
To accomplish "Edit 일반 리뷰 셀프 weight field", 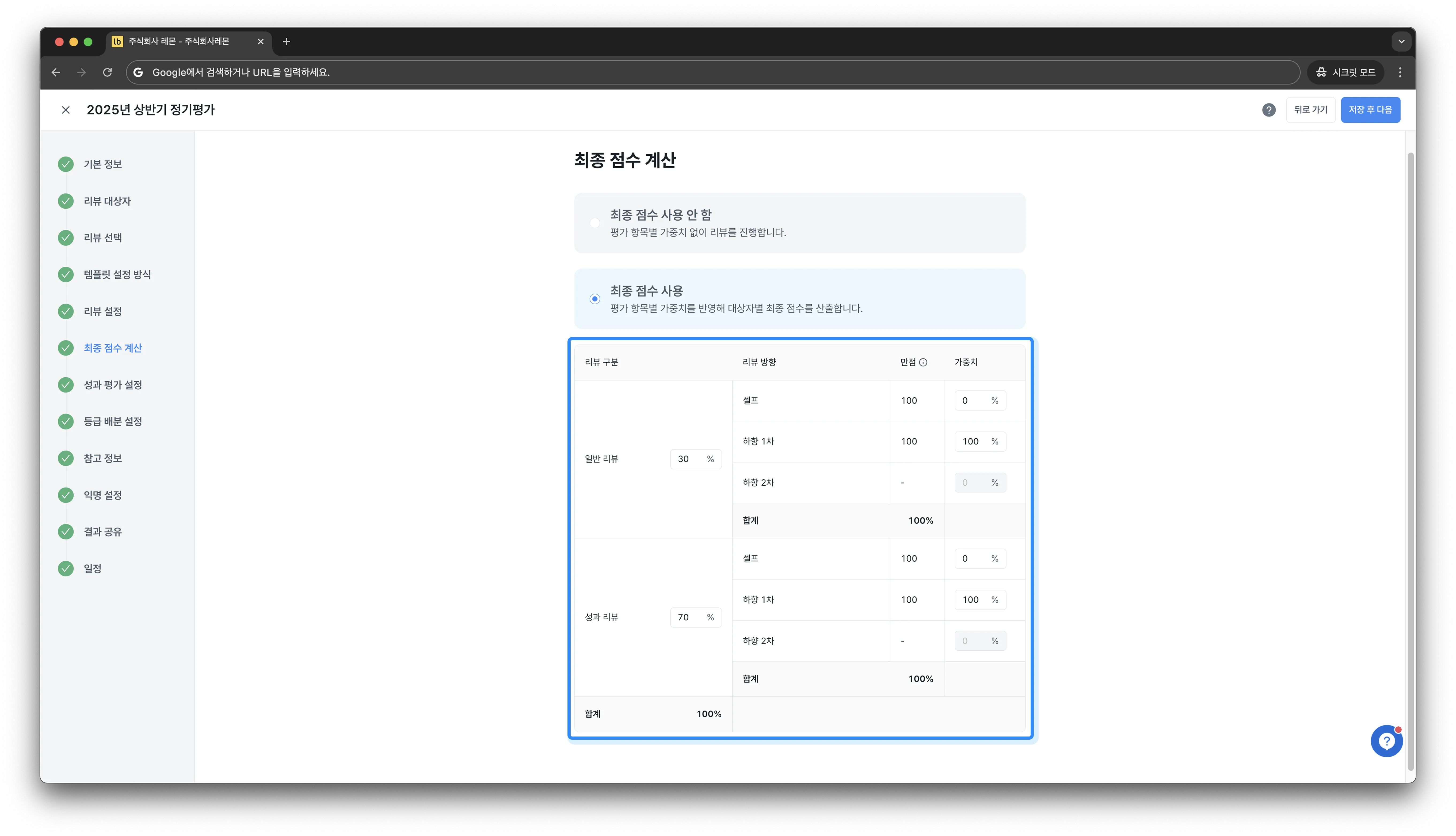I will [980, 401].
